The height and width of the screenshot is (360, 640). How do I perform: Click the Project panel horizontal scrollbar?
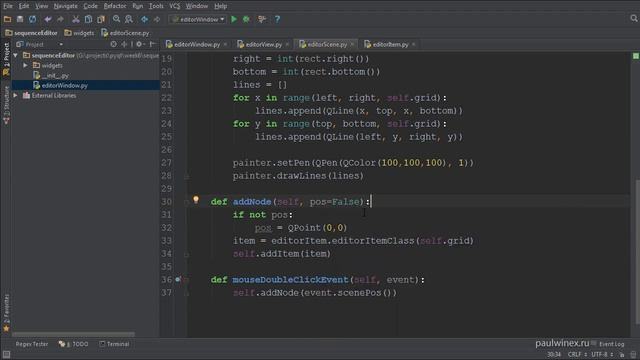pyautogui.click(x=73, y=334)
